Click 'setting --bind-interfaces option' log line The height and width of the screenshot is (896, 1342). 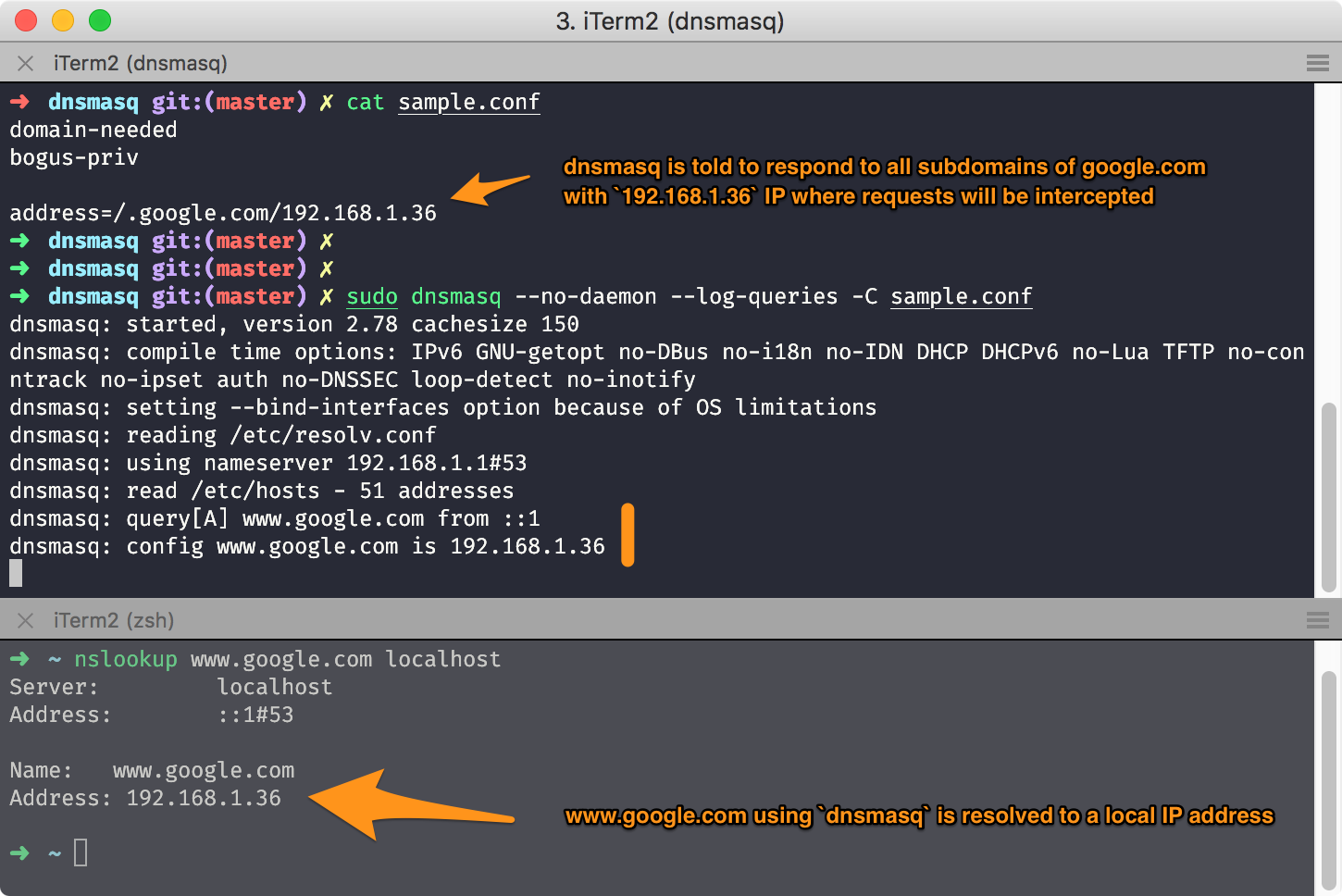tap(442, 407)
